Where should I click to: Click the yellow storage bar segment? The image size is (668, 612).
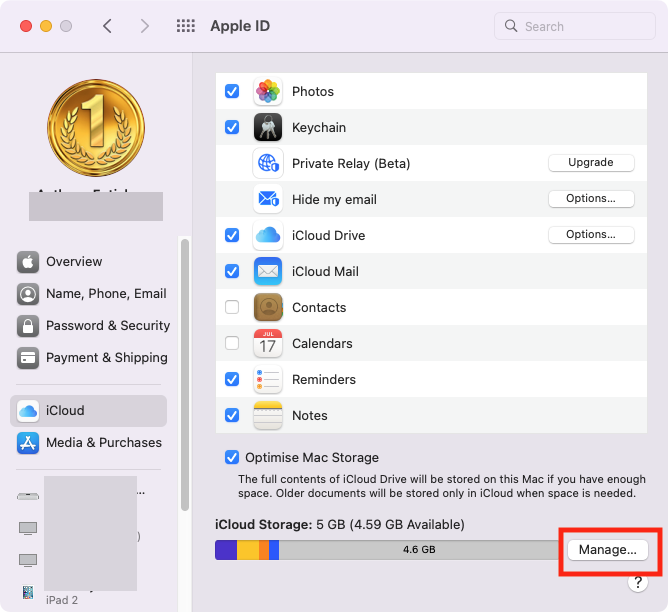[248, 550]
